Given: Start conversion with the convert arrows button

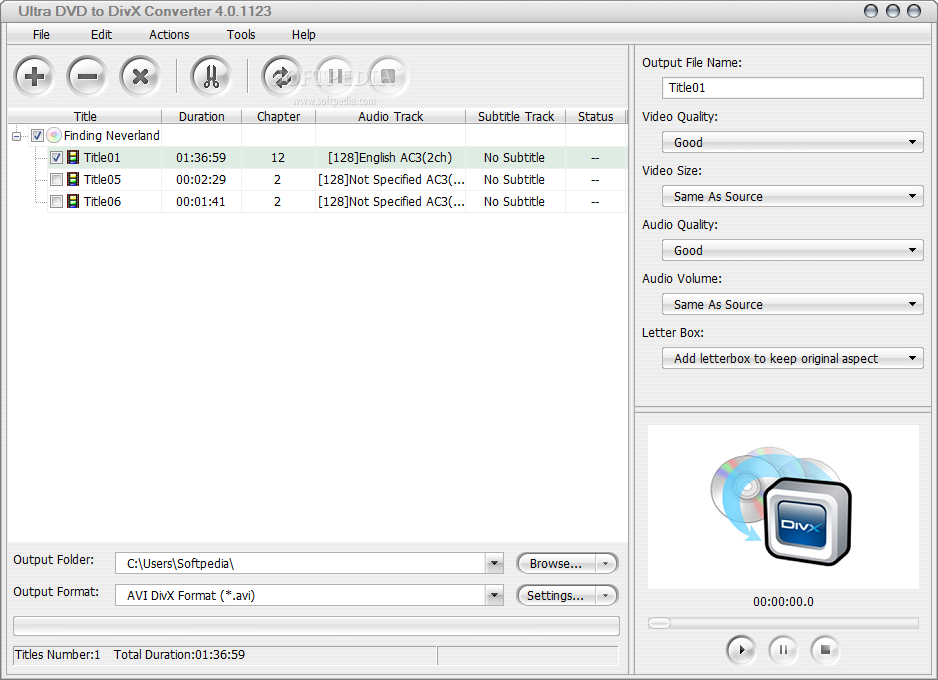Looking at the screenshot, I should click(x=282, y=76).
